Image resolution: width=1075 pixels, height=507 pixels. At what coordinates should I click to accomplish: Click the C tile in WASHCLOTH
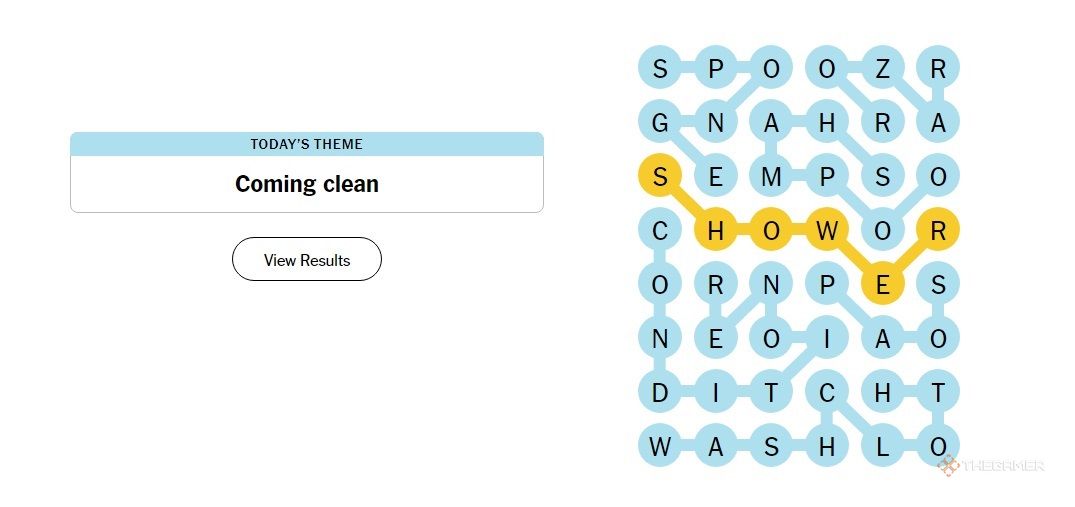[x=827, y=393]
